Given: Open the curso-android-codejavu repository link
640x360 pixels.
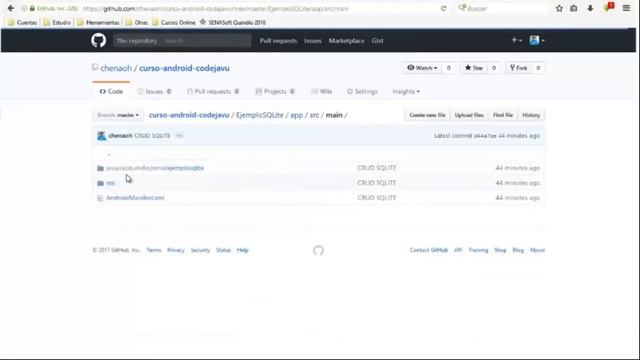Looking at the screenshot, I should (184, 68).
